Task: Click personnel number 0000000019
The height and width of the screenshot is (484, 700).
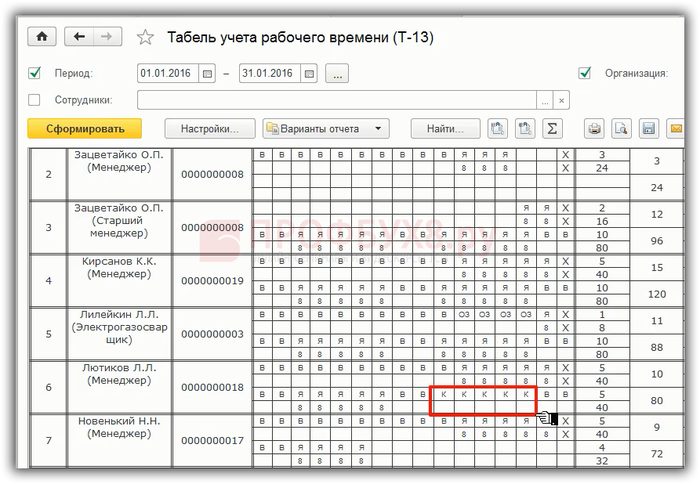Action: click(212, 281)
